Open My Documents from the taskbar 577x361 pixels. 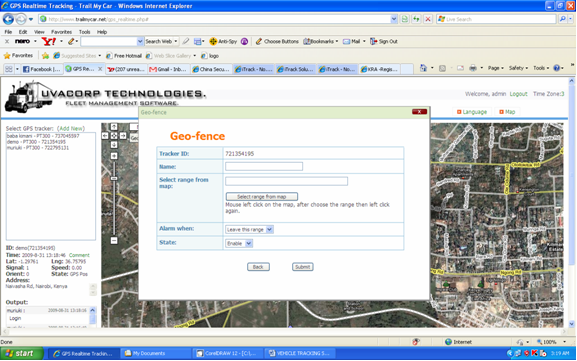tap(156, 353)
